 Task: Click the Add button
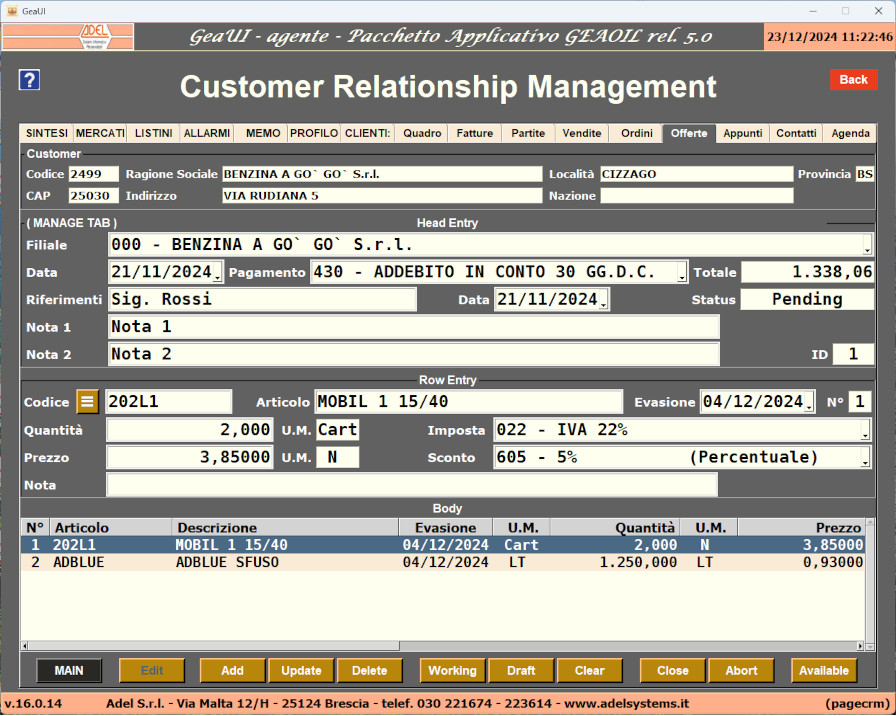pos(232,670)
